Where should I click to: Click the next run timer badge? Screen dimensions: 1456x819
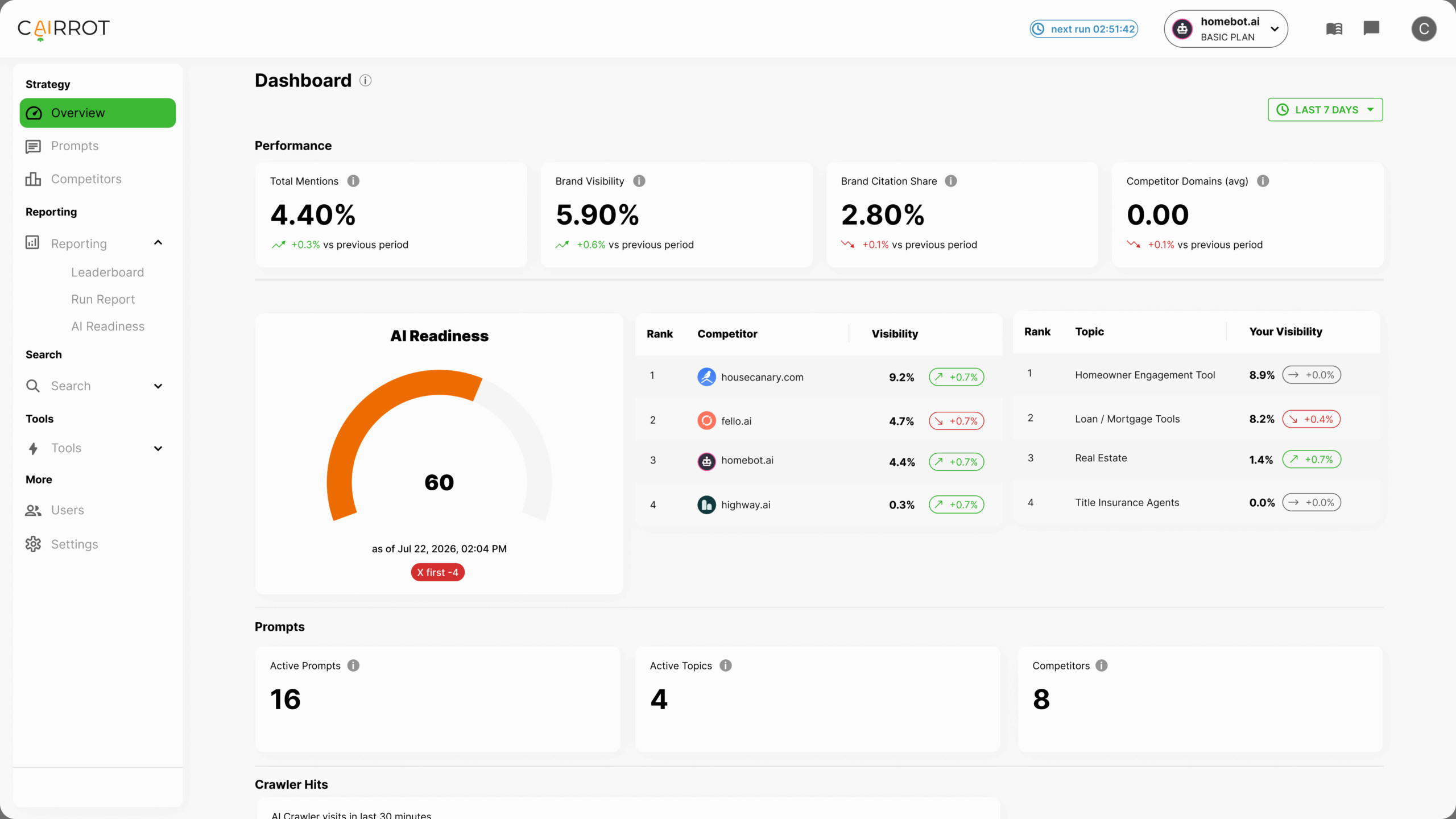(x=1083, y=29)
